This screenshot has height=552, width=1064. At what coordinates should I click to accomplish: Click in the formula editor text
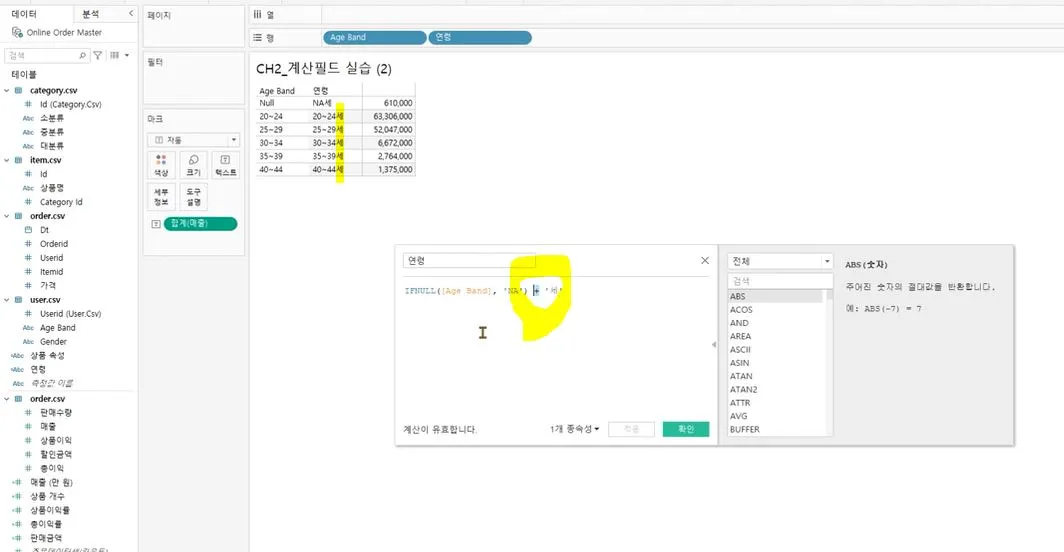coord(484,291)
